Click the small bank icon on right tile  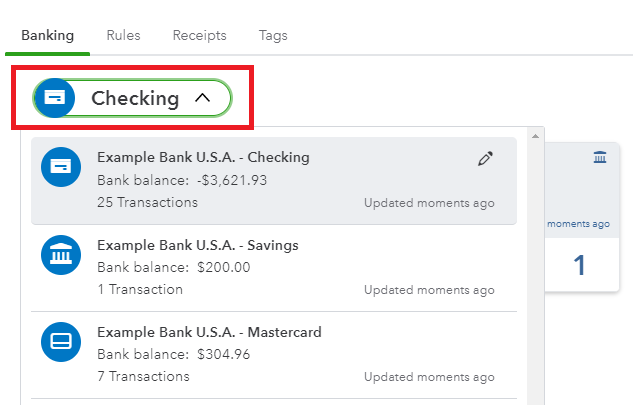point(600,157)
